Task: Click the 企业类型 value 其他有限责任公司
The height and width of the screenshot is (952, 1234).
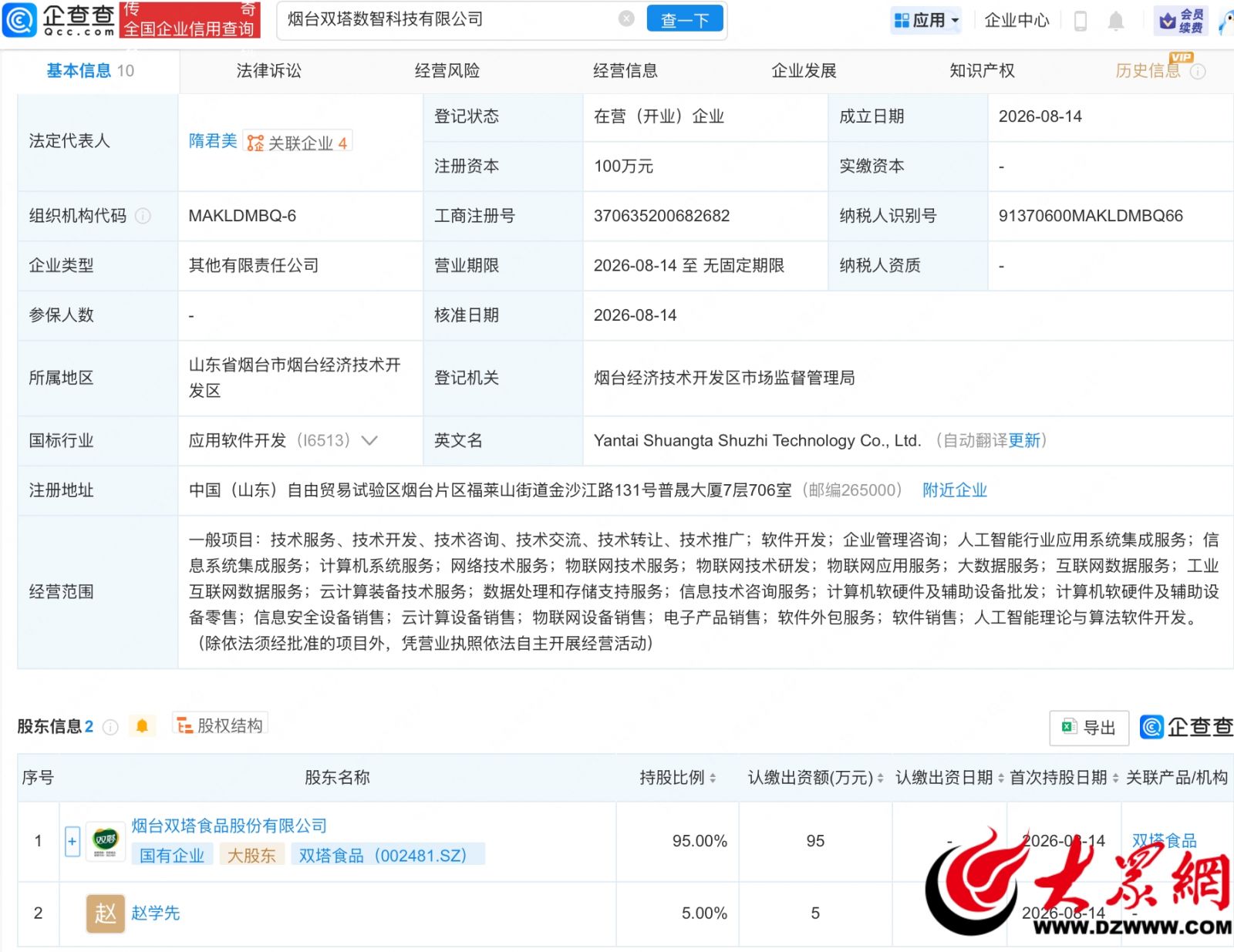Action: [254, 266]
